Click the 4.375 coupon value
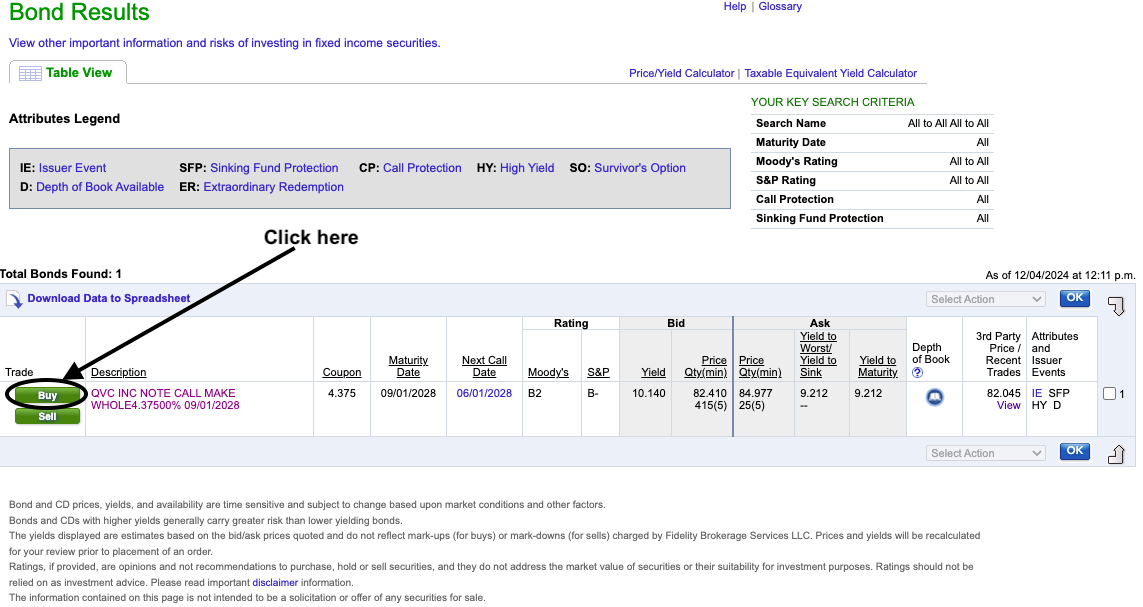The height and width of the screenshot is (607, 1143). [342, 393]
